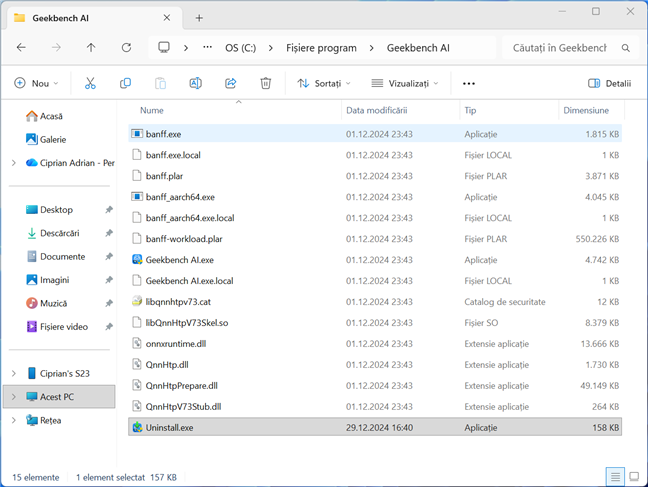648x487 pixels.
Task: Switch to details list view icon in status bar
Action: [x=615, y=477]
